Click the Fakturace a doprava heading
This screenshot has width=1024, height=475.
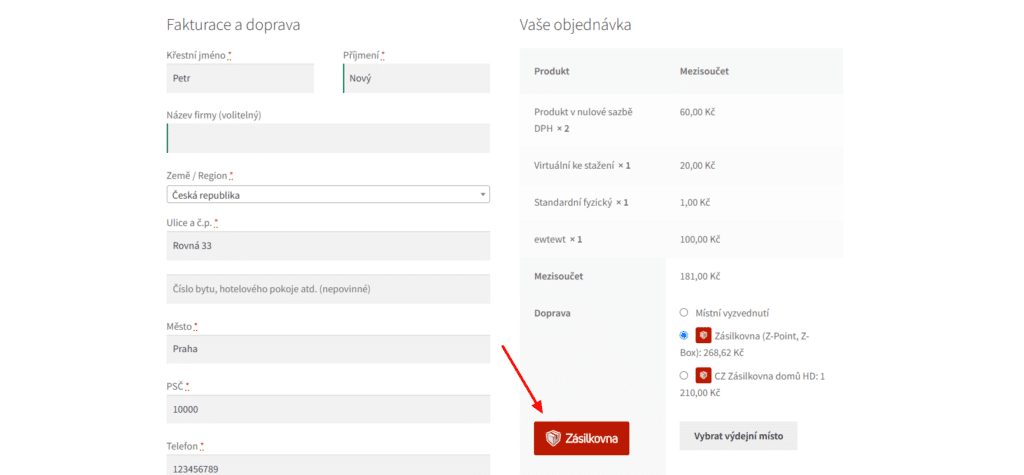pos(233,25)
